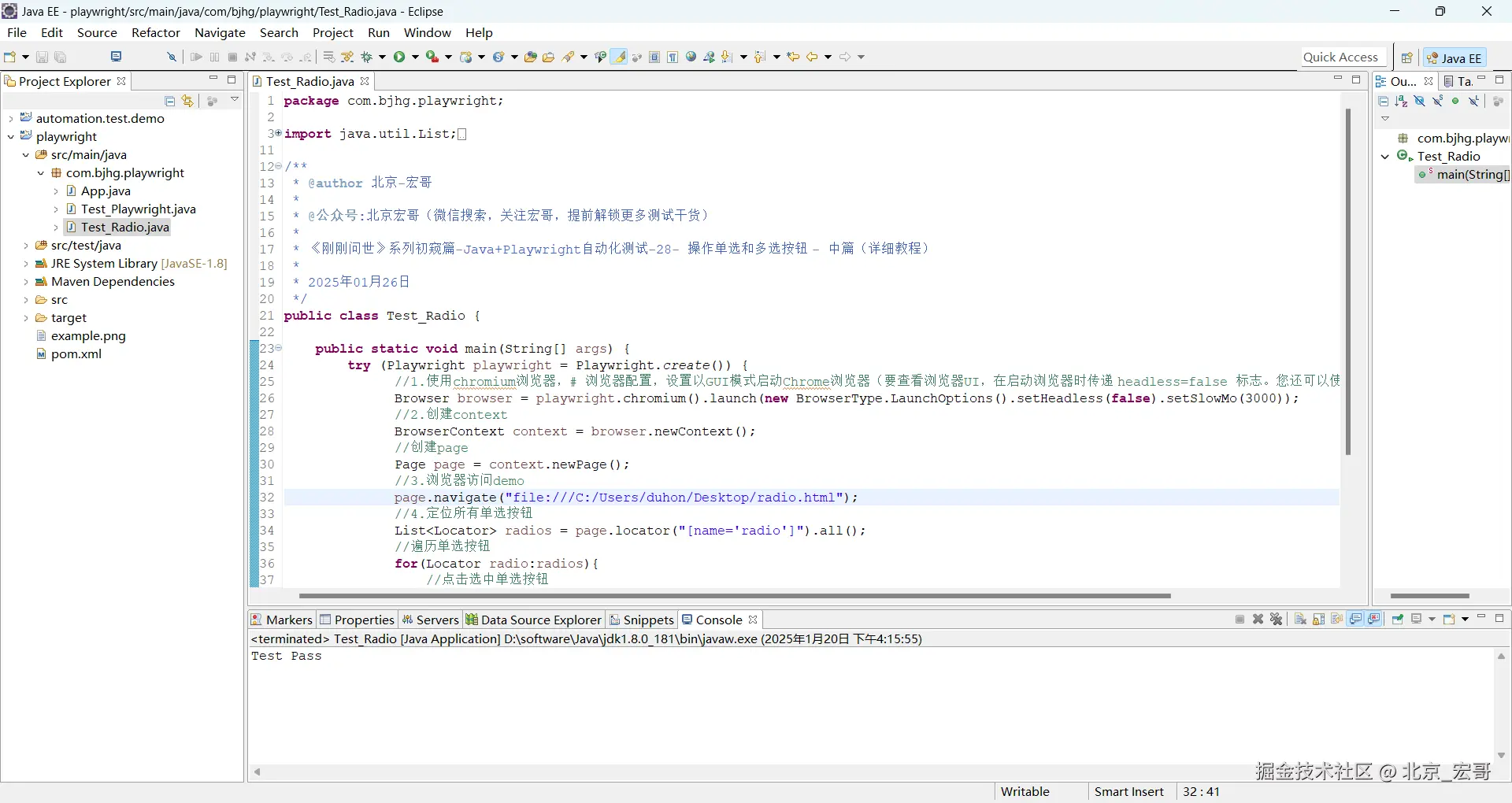Click the Open Web Browser globe icon

coord(691,57)
